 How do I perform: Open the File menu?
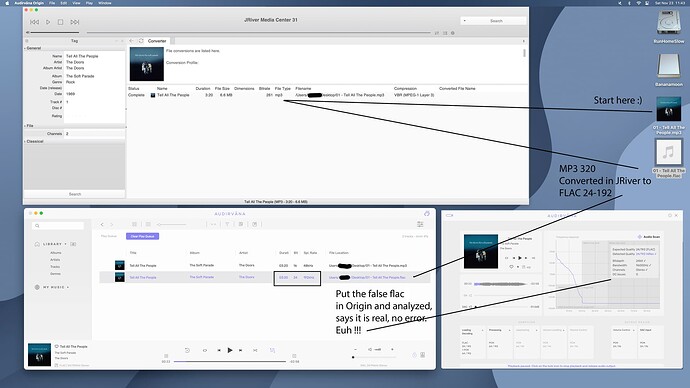coord(52,3)
